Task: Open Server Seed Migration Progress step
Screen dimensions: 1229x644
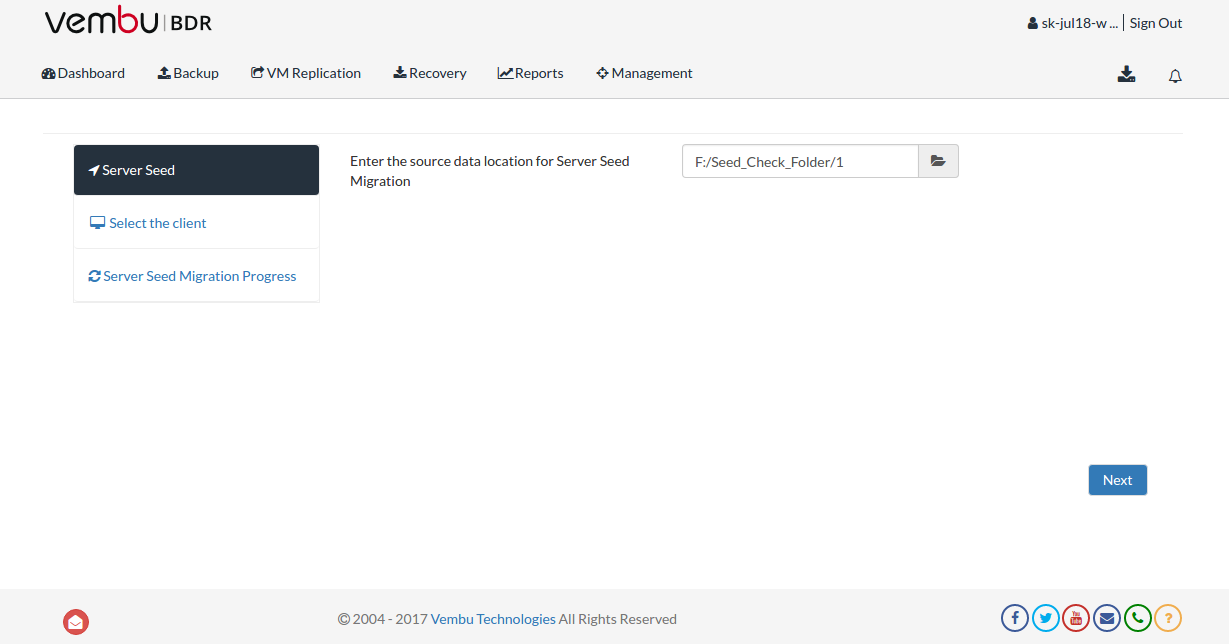Action: pyautogui.click(x=196, y=276)
